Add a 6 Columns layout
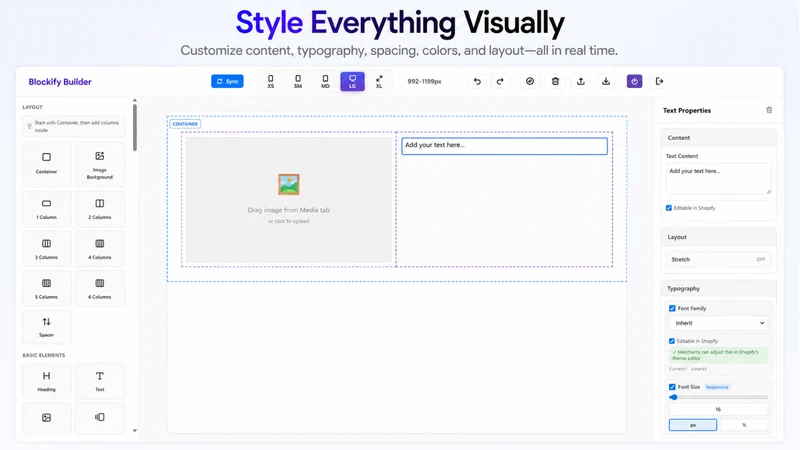Viewport: 800px width, 450px height. 99,288
